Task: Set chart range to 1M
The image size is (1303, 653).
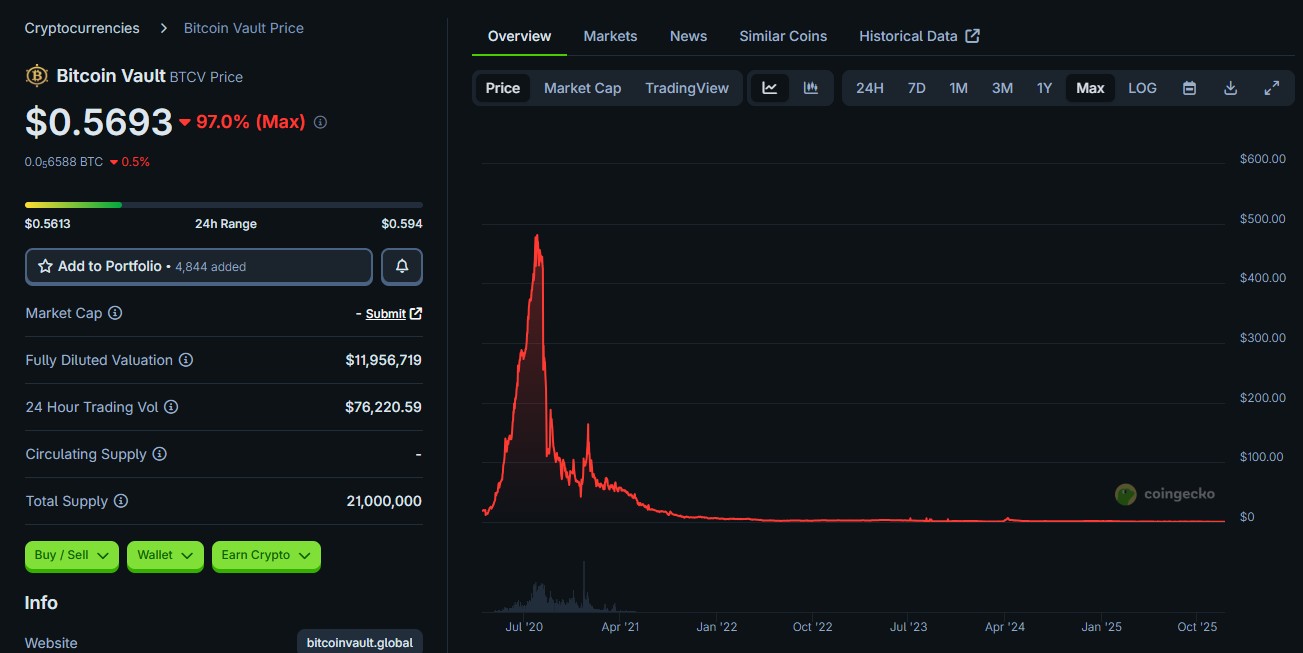Action: (x=958, y=88)
